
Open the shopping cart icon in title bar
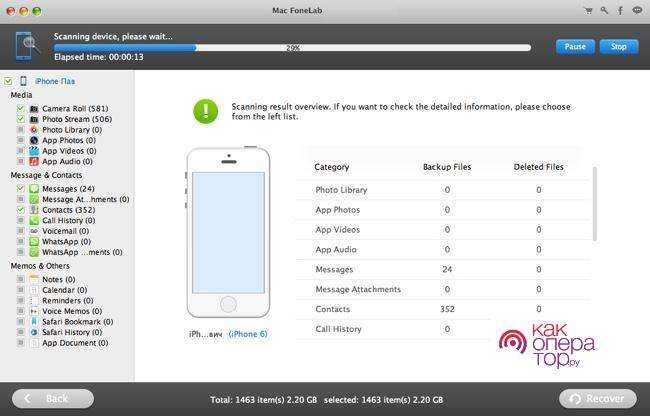click(x=588, y=11)
